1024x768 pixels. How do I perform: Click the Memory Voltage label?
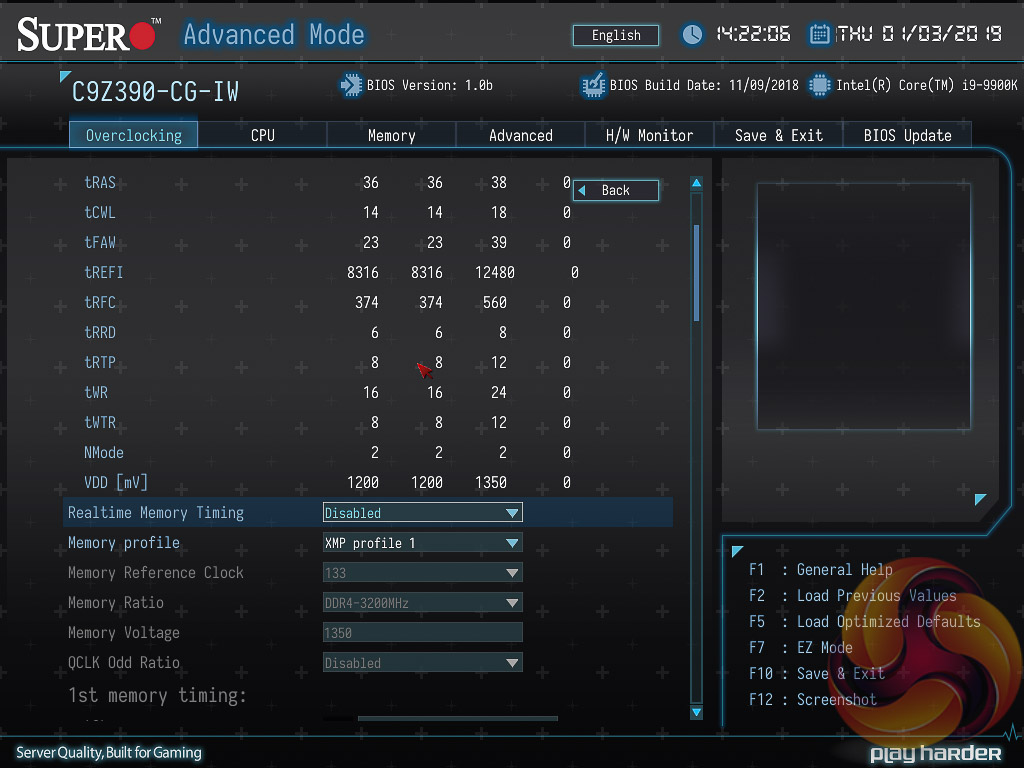point(123,633)
